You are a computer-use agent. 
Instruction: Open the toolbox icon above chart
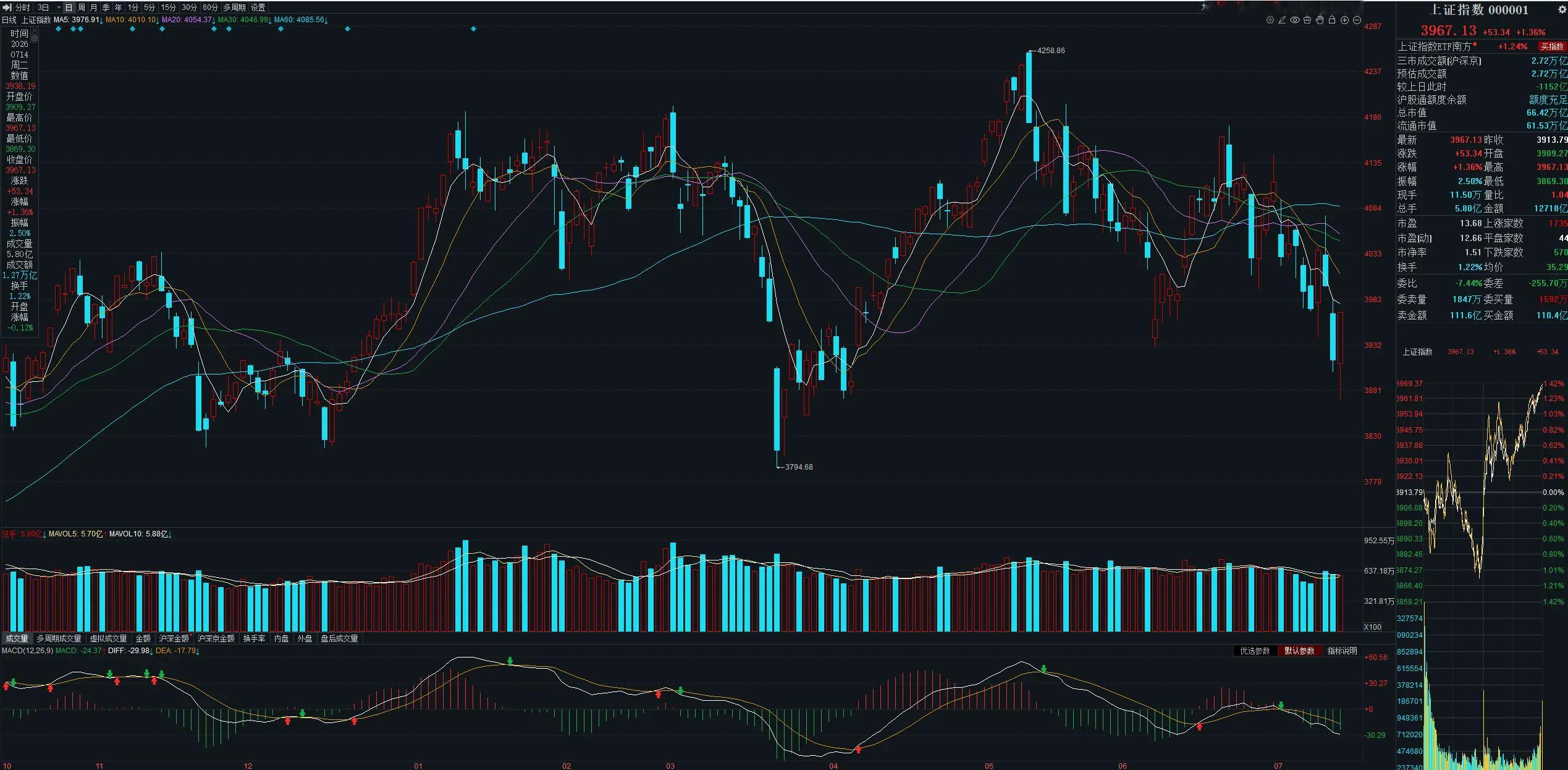click(x=1307, y=20)
